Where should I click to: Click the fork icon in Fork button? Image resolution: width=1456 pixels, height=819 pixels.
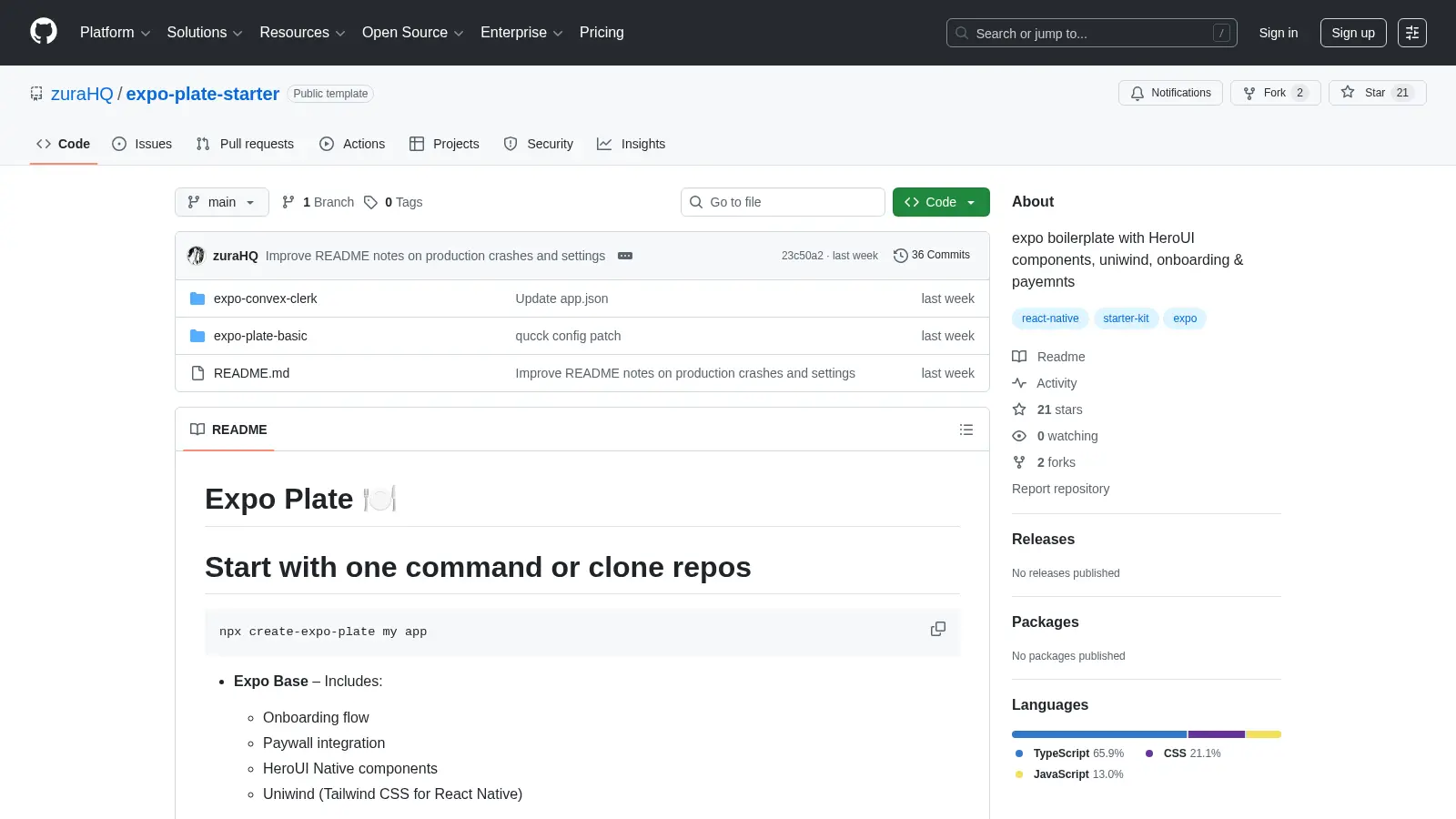pos(1249,93)
